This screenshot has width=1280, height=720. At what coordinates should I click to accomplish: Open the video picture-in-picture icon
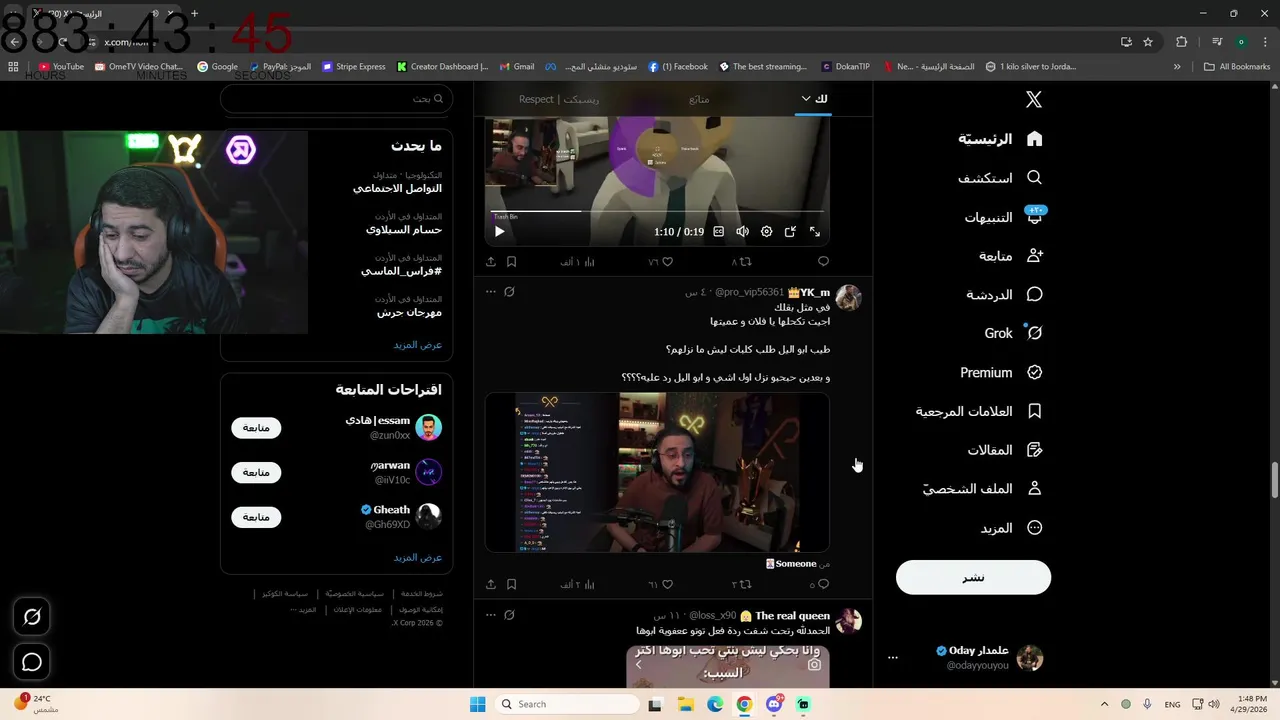790,231
